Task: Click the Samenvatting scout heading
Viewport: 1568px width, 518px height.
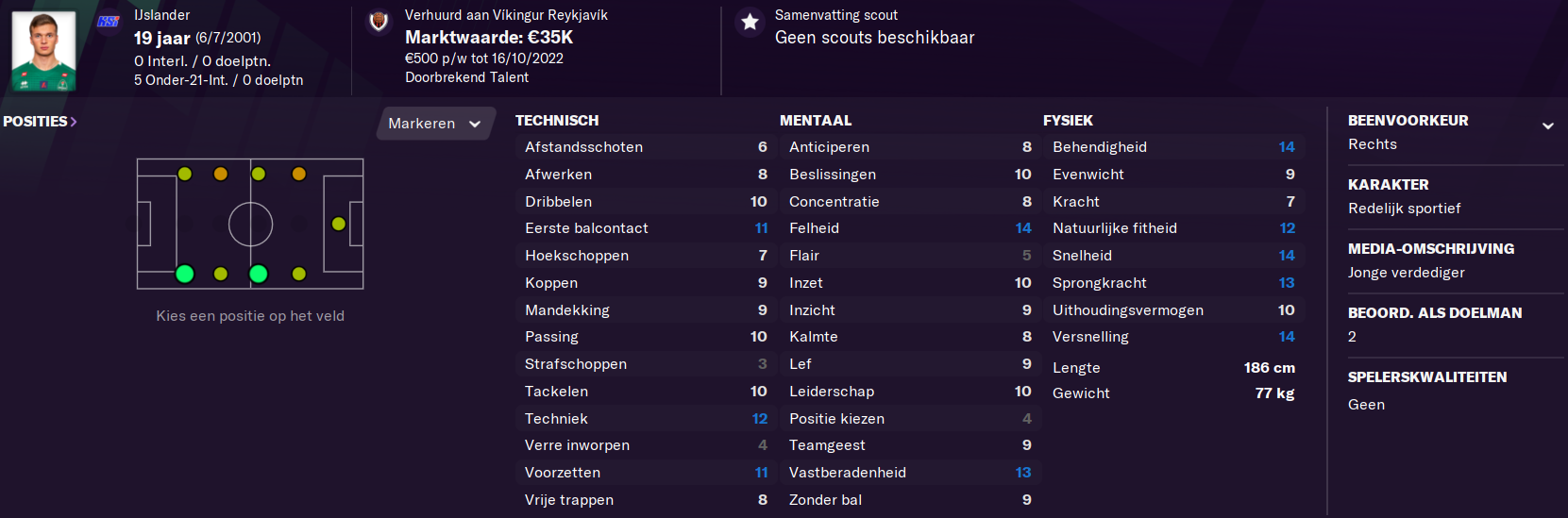Action: tap(835, 15)
